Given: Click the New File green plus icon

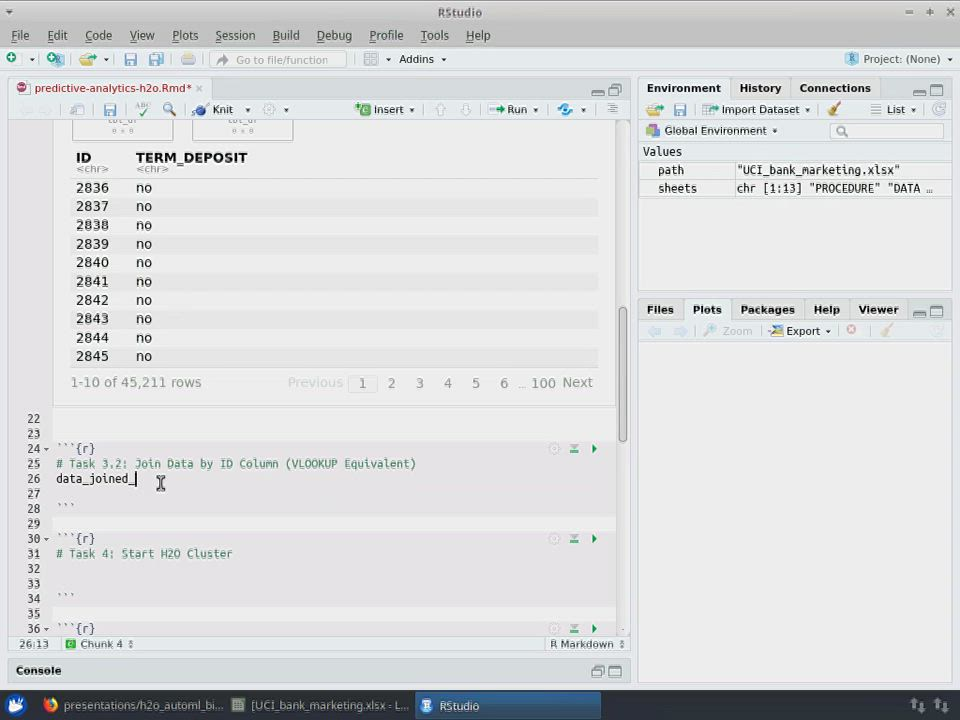Looking at the screenshot, I should 12,59.
